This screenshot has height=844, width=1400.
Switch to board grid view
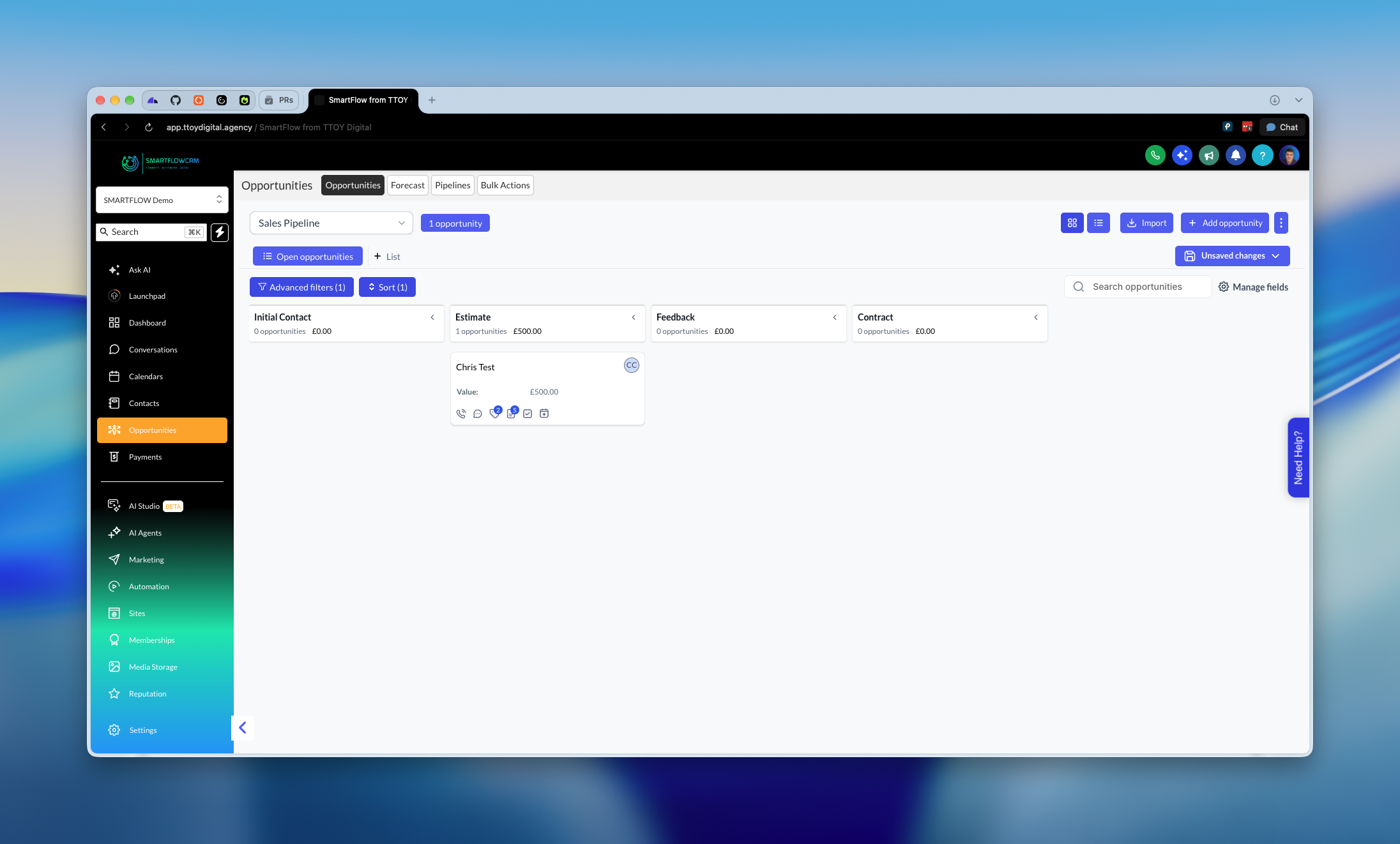point(1072,223)
